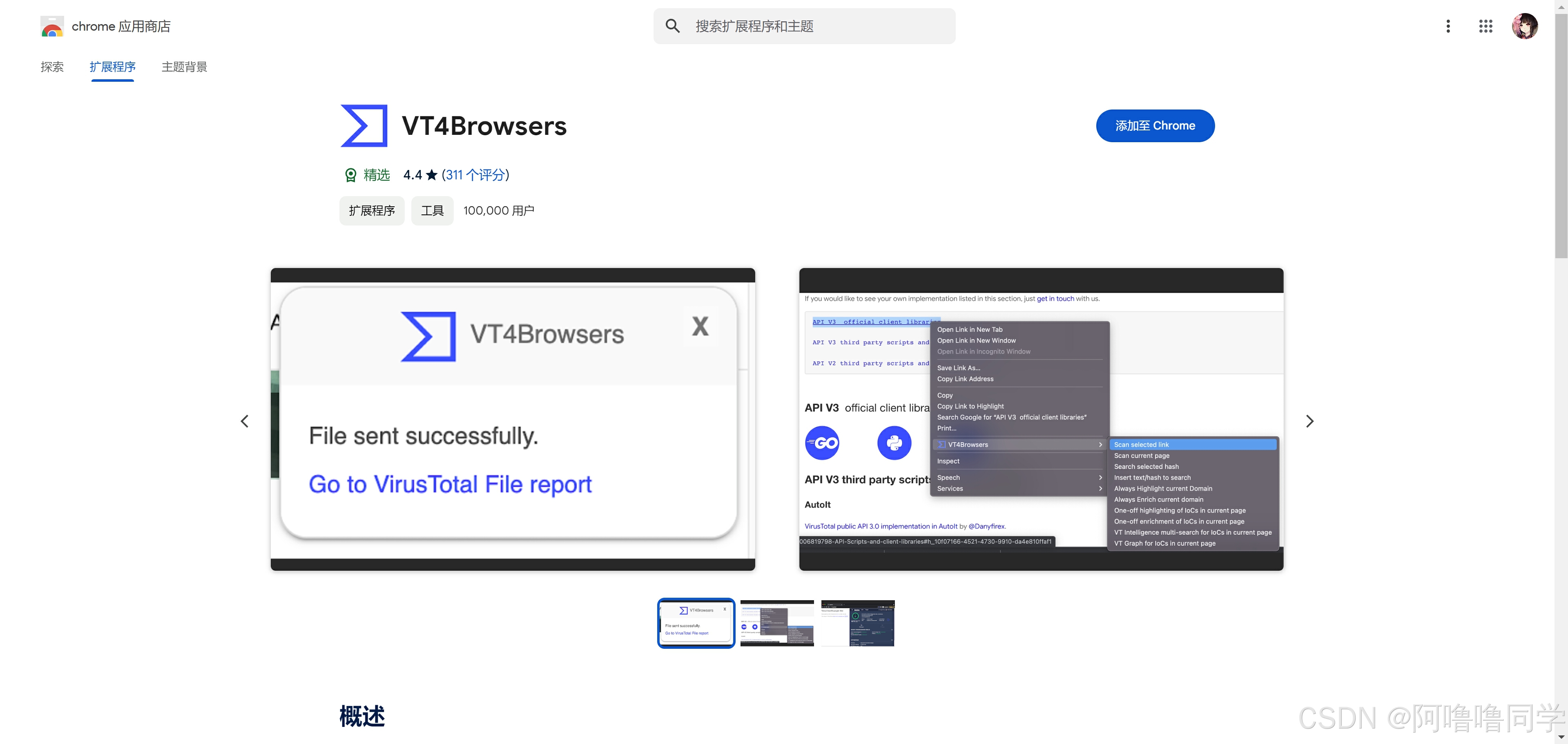Choose Always Highlight current Domain entry
The width and height of the screenshot is (1568, 744).
(1192, 488)
